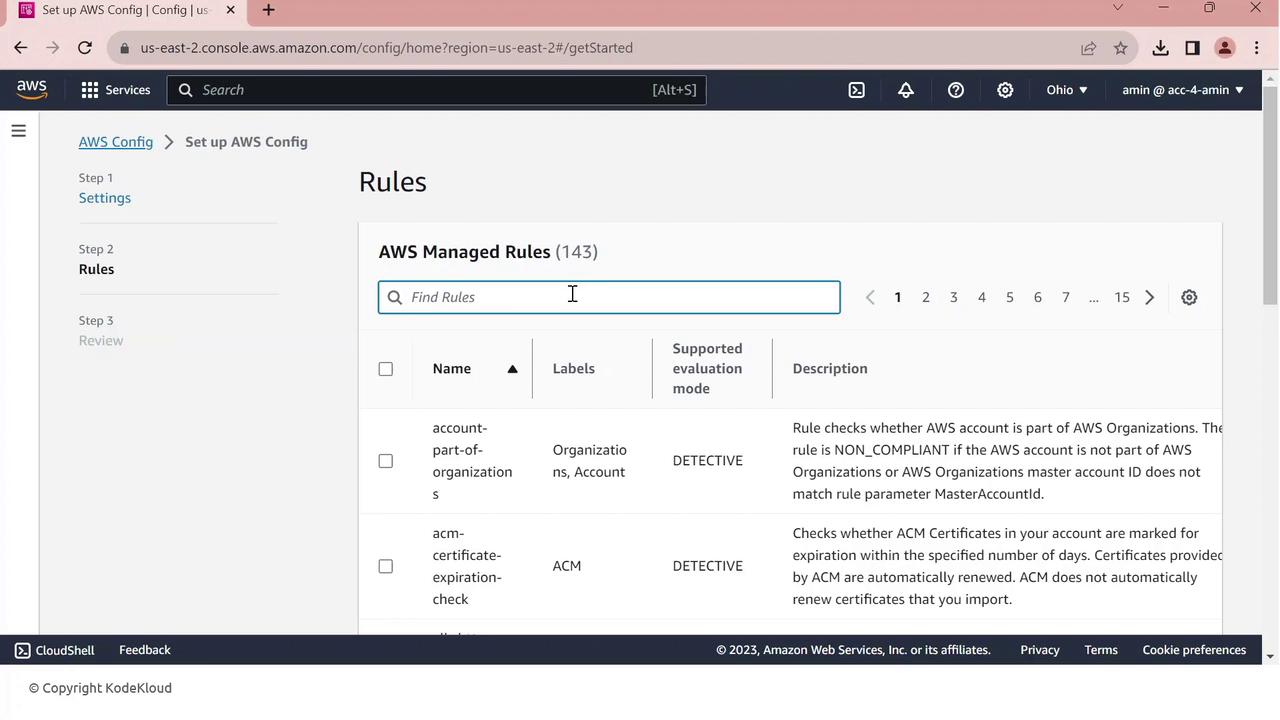Click the browser address bar URL
This screenshot has height=720, width=1280.
pos(387,48)
